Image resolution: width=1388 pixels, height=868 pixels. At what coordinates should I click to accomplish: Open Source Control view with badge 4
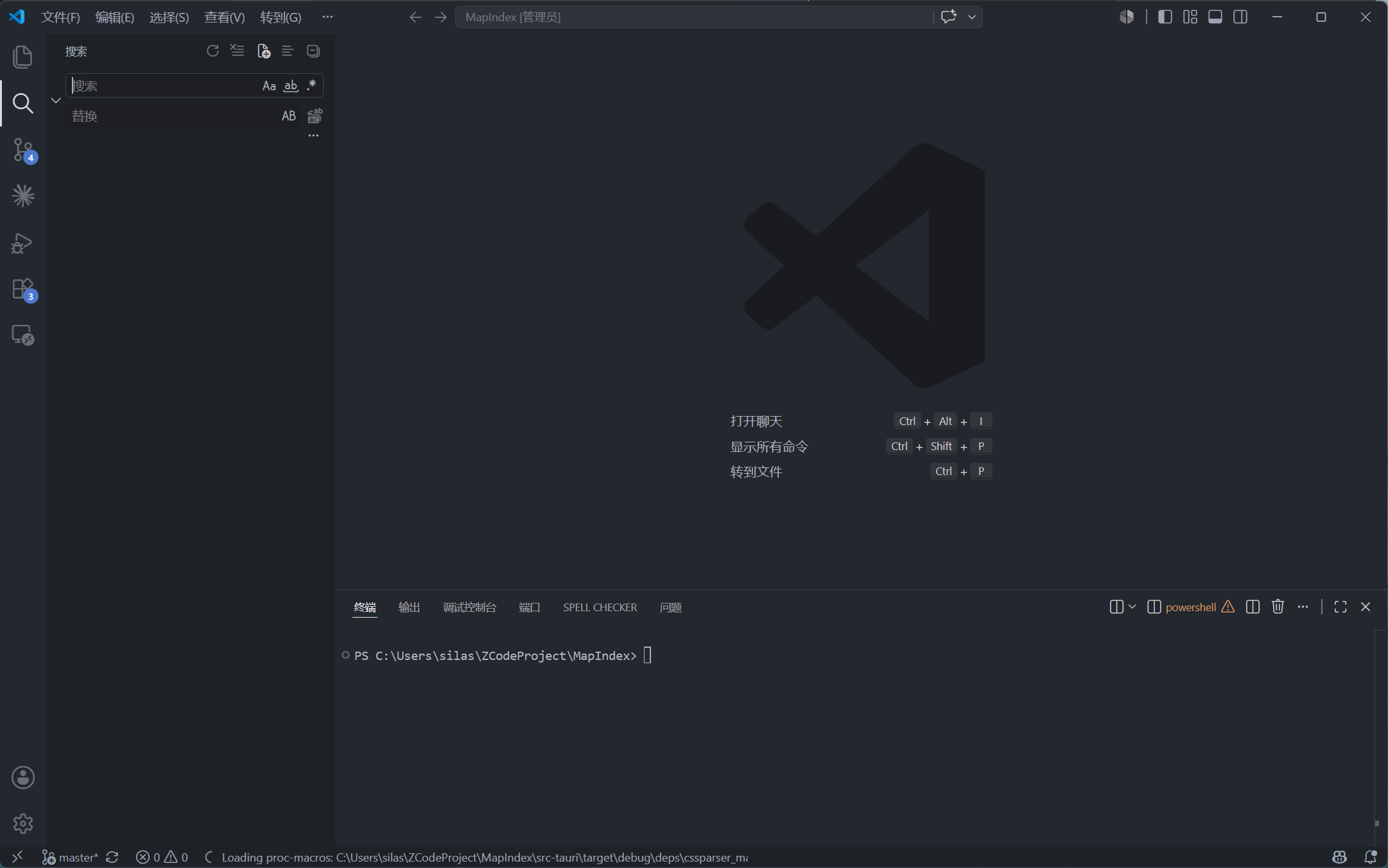point(23,150)
